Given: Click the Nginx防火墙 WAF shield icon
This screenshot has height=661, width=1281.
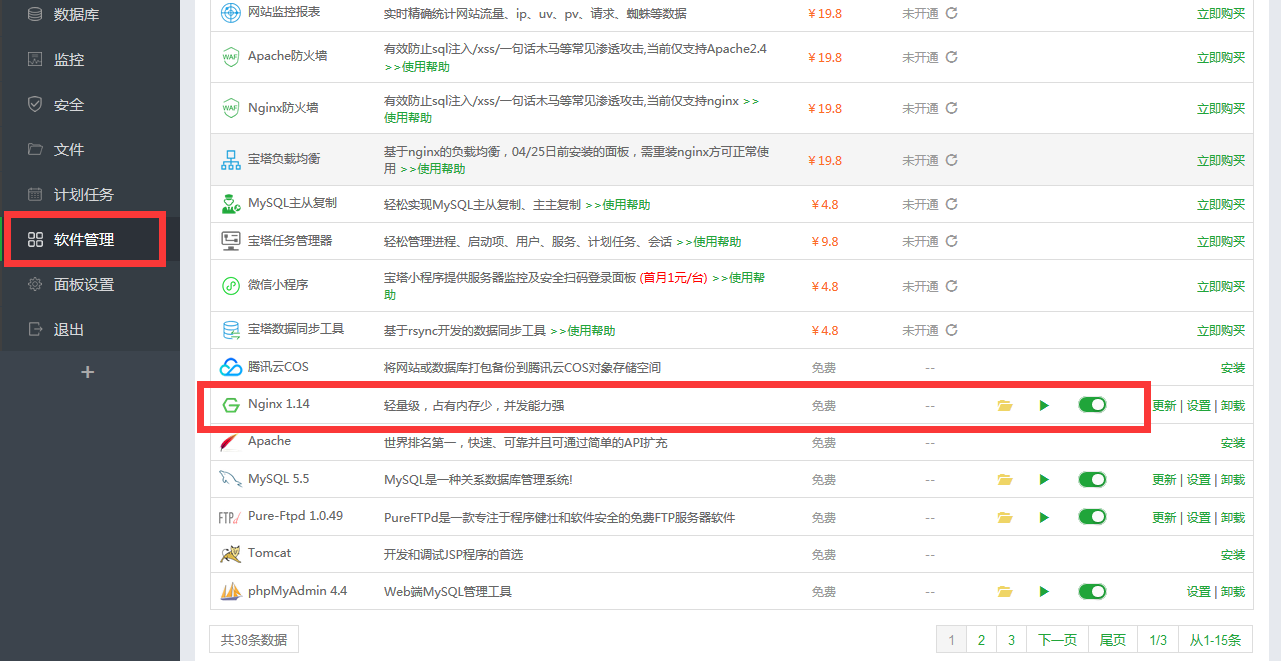Looking at the screenshot, I should point(230,108).
